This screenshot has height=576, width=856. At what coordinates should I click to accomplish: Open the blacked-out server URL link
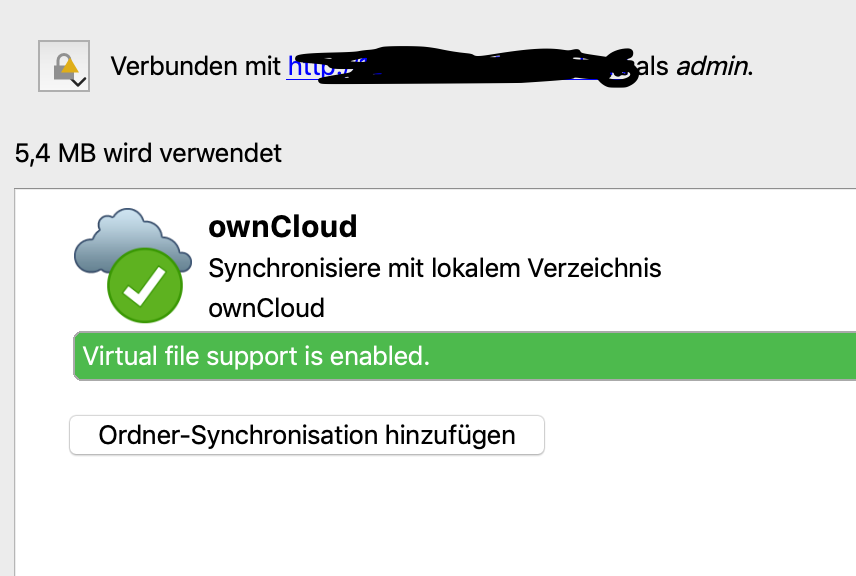[x=460, y=67]
